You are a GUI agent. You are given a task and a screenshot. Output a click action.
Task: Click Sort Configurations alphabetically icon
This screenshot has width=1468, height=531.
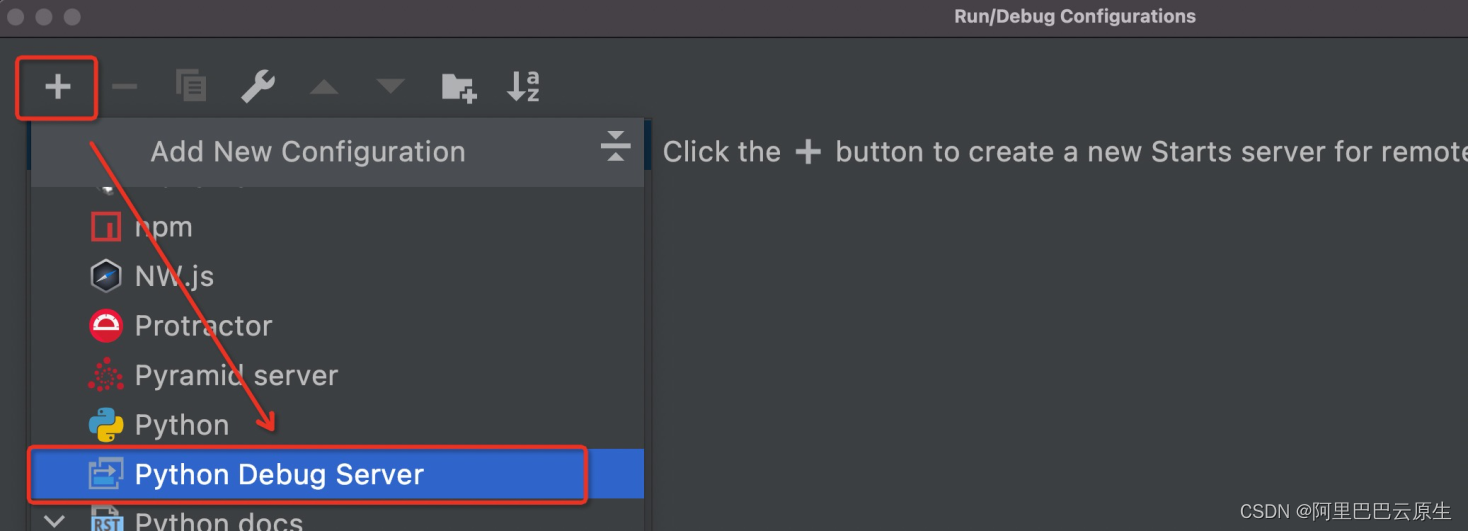[523, 87]
